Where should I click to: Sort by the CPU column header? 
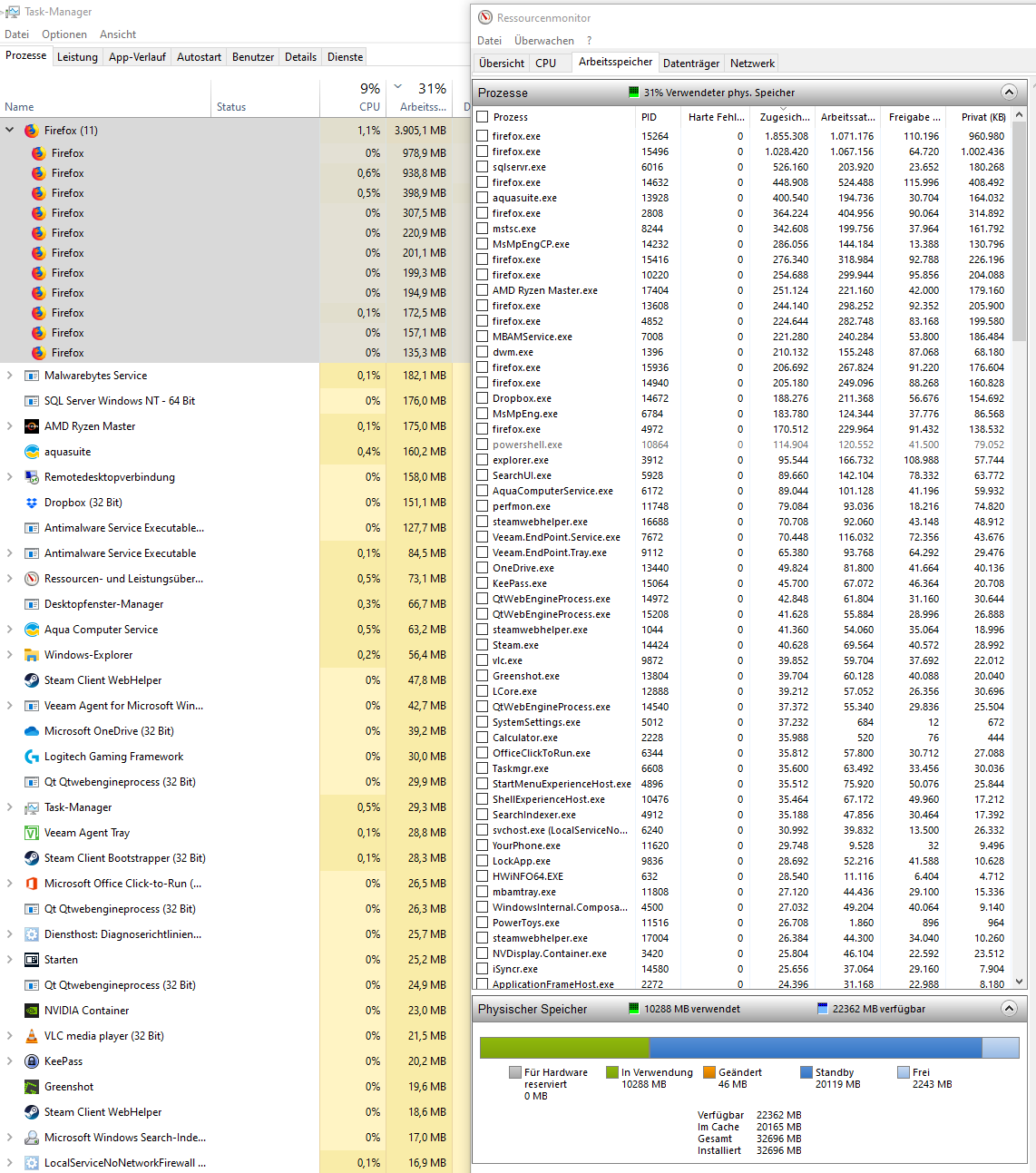coord(352,99)
